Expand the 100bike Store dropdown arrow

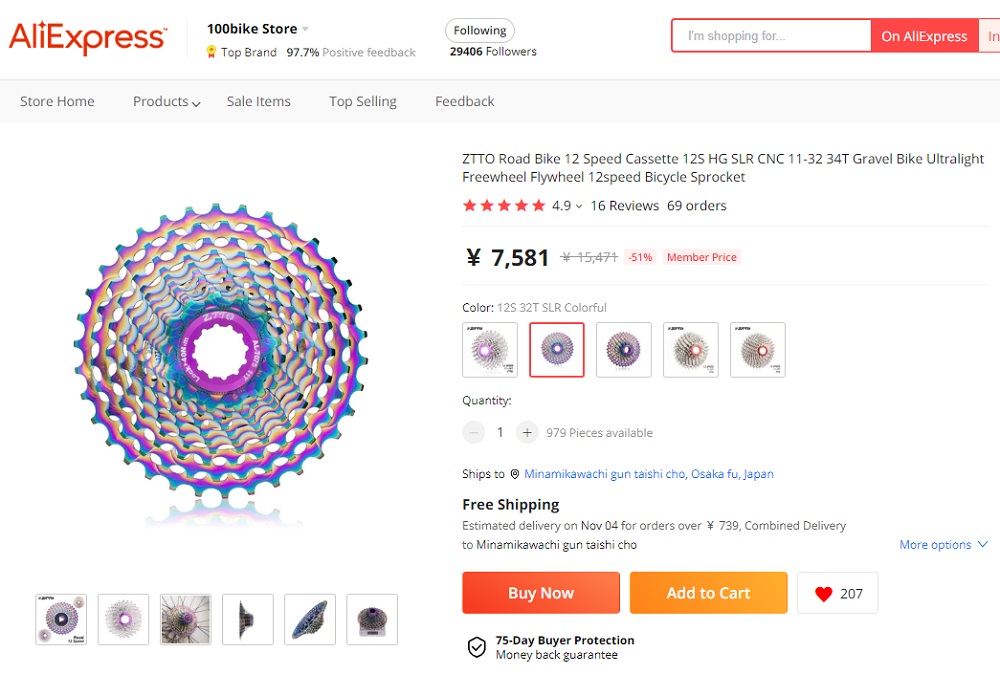[305, 29]
